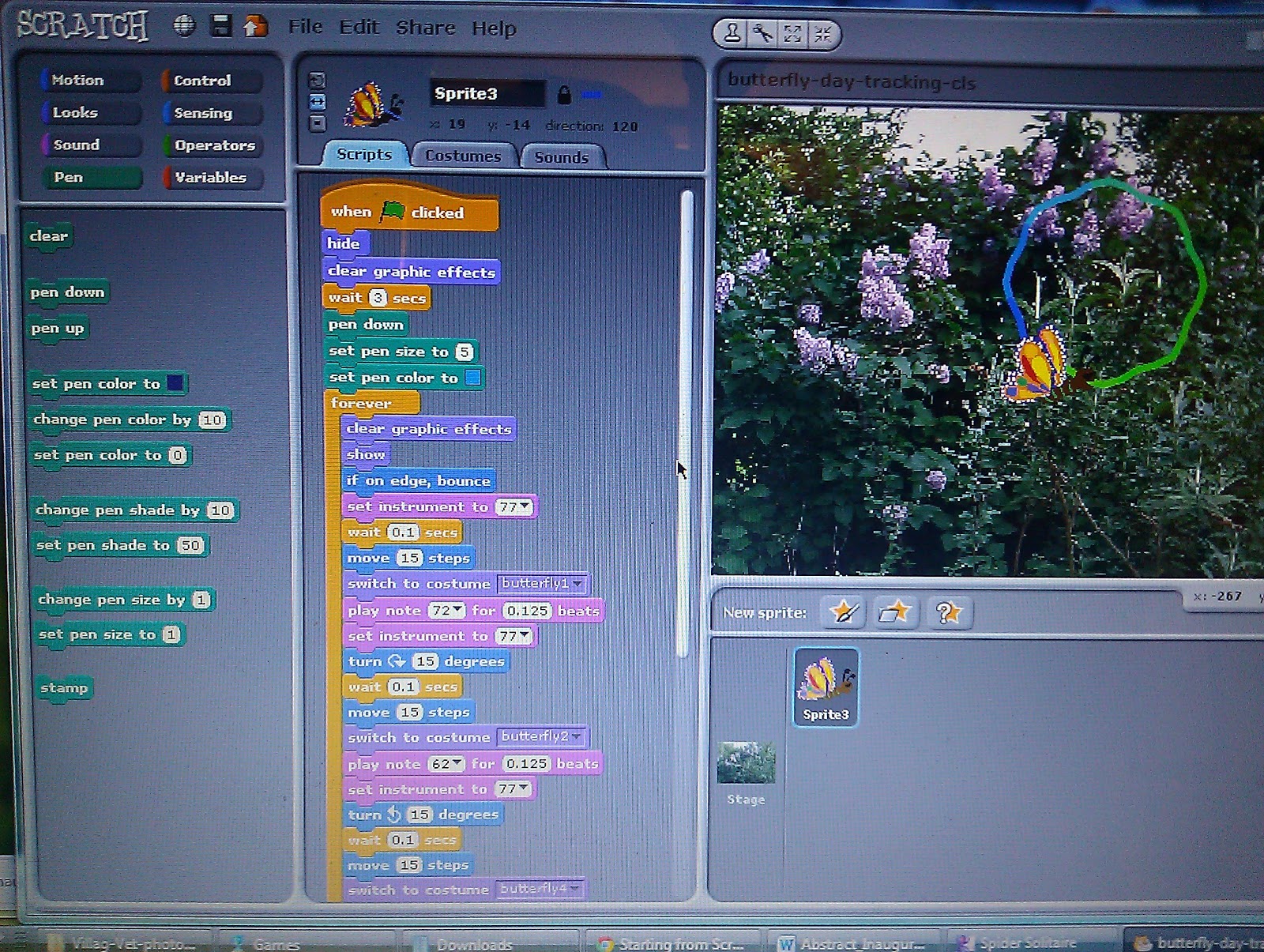The height and width of the screenshot is (952, 1264).
Task: Choose new sprite from file icon
Action: (x=895, y=612)
